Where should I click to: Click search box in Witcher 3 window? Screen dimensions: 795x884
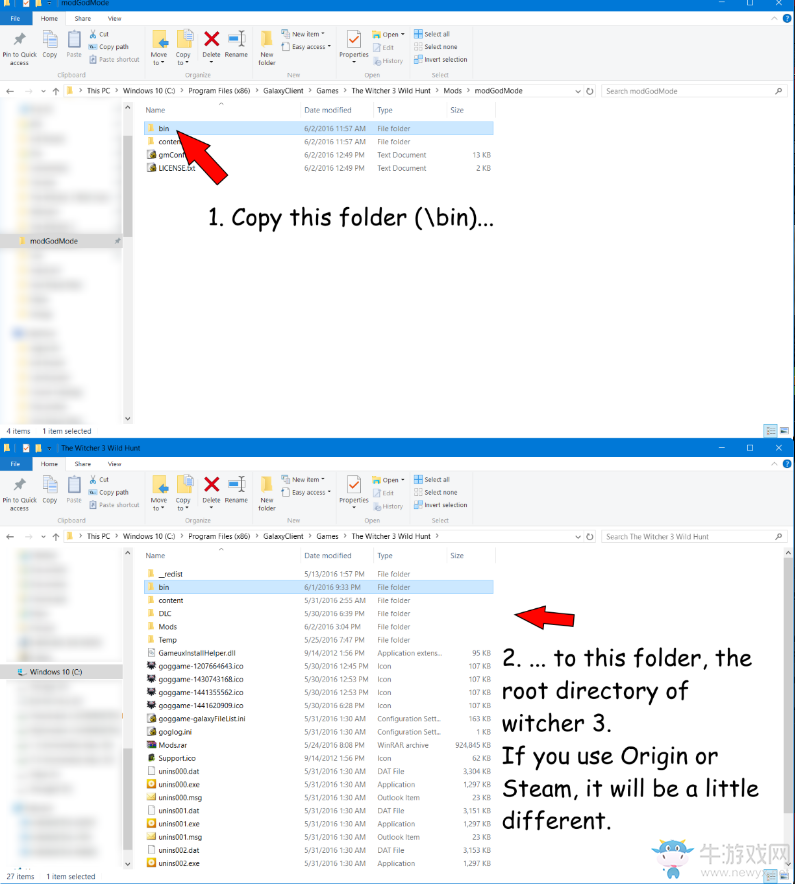point(694,537)
